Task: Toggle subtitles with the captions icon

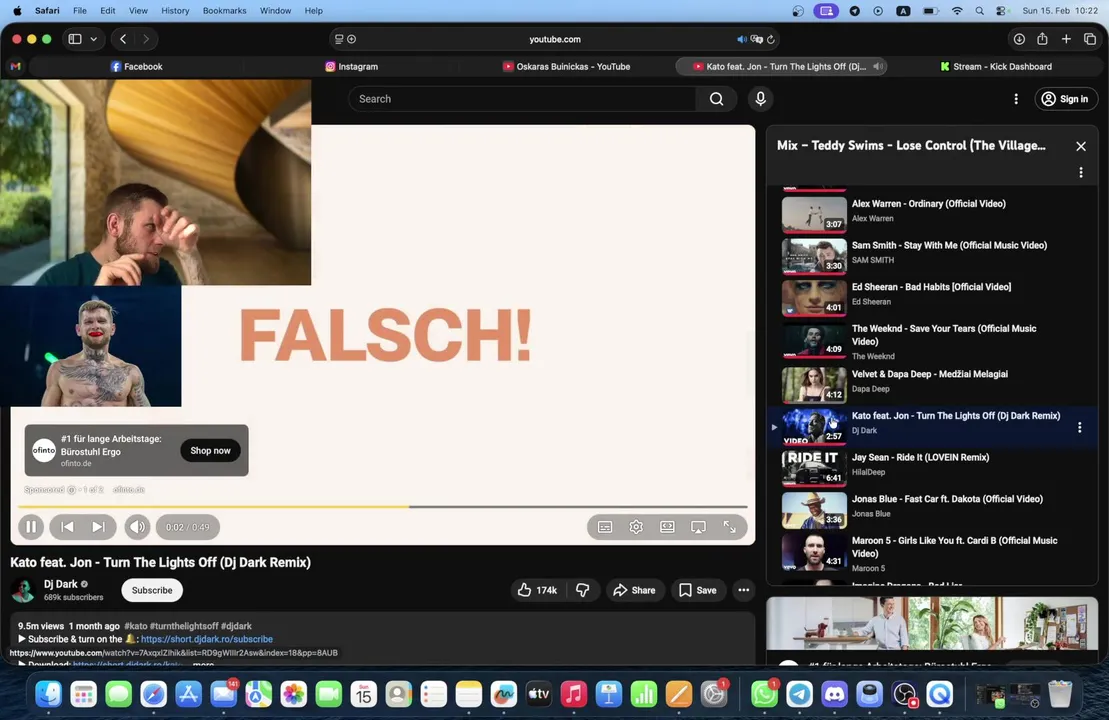Action: 605,527
